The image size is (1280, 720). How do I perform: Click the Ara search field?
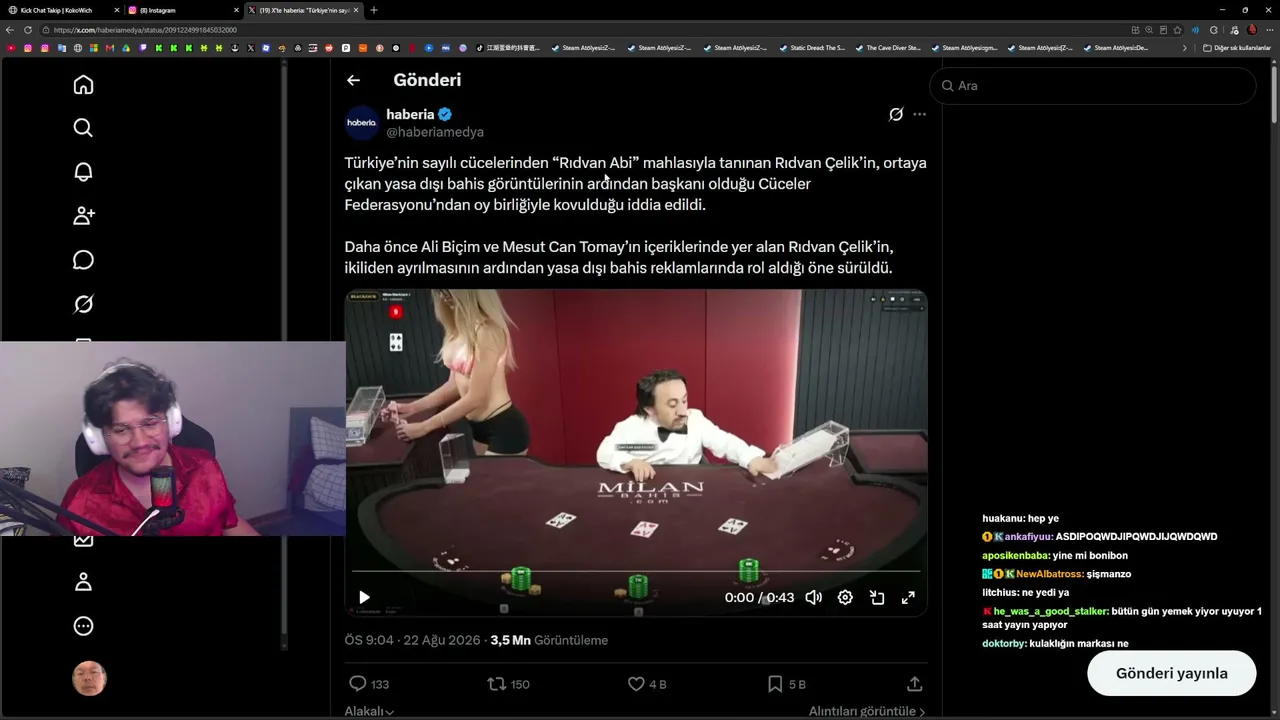tap(1093, 86)
